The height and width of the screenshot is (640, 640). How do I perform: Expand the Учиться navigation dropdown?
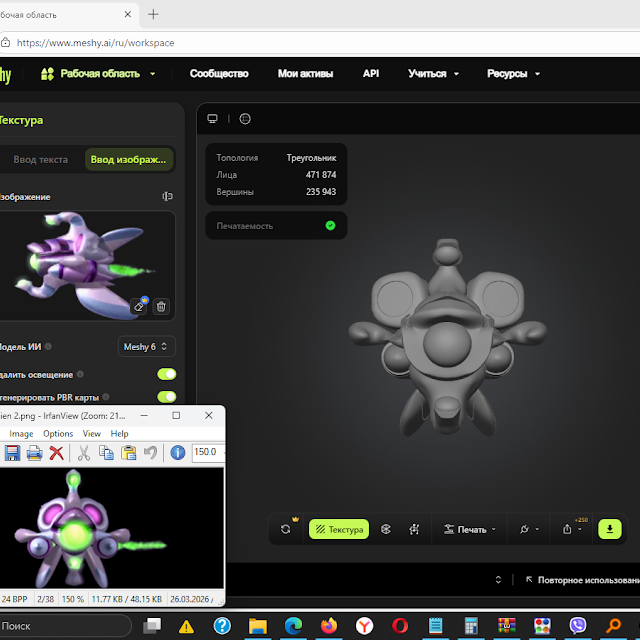(433, 73)
